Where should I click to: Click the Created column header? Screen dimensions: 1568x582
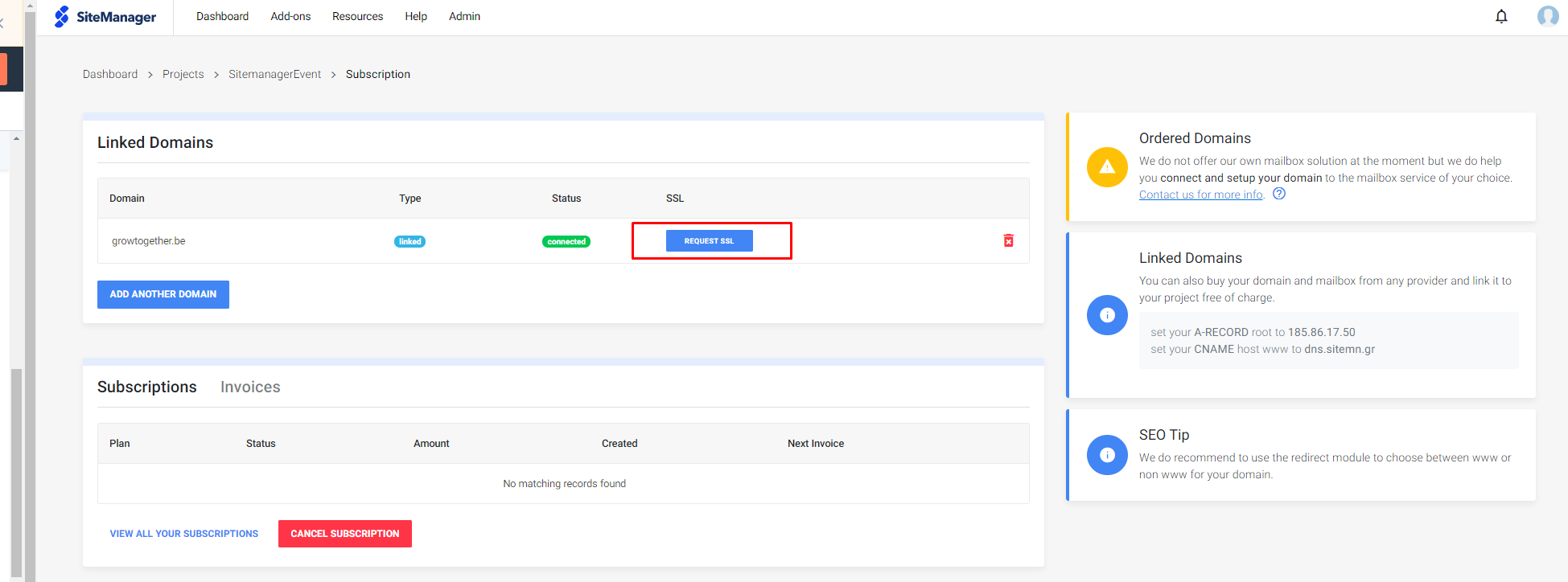(619, 443)
